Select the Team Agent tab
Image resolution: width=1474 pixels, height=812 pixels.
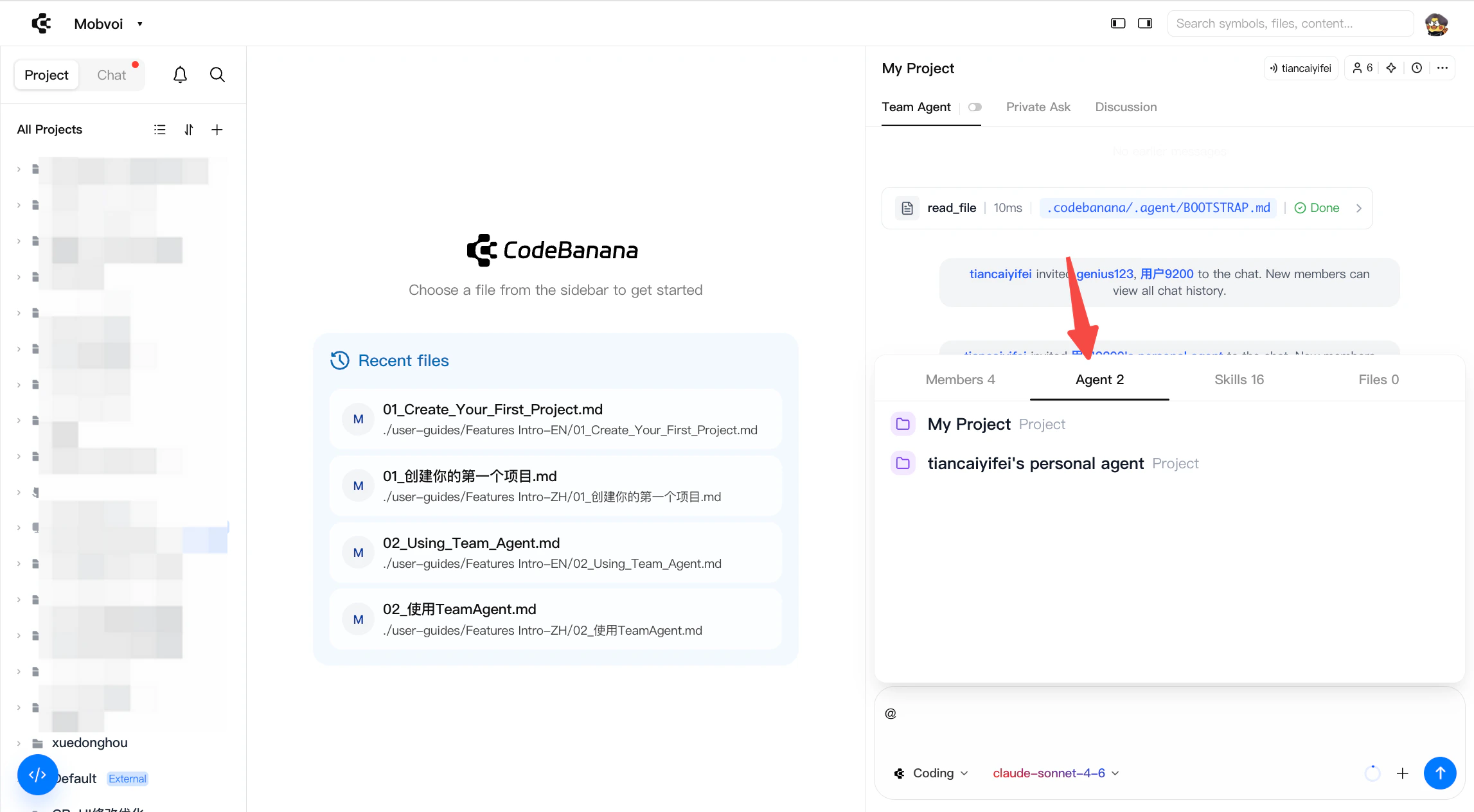coord(916,107)
